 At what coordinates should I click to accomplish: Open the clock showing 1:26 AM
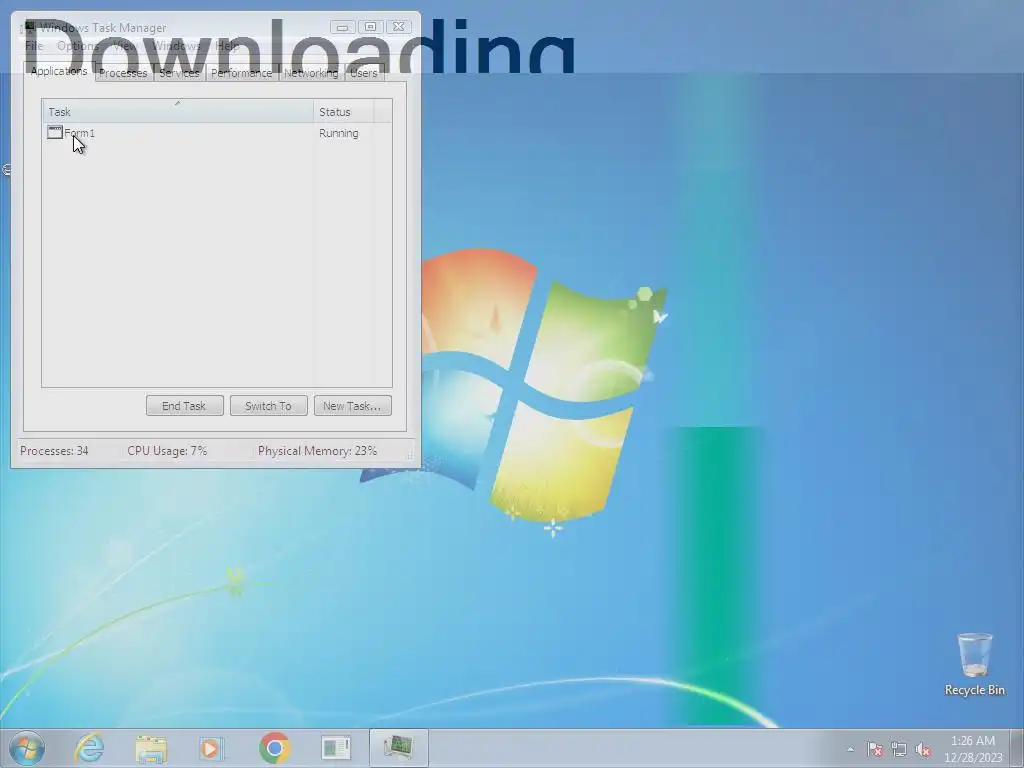[x=972, y=741]
